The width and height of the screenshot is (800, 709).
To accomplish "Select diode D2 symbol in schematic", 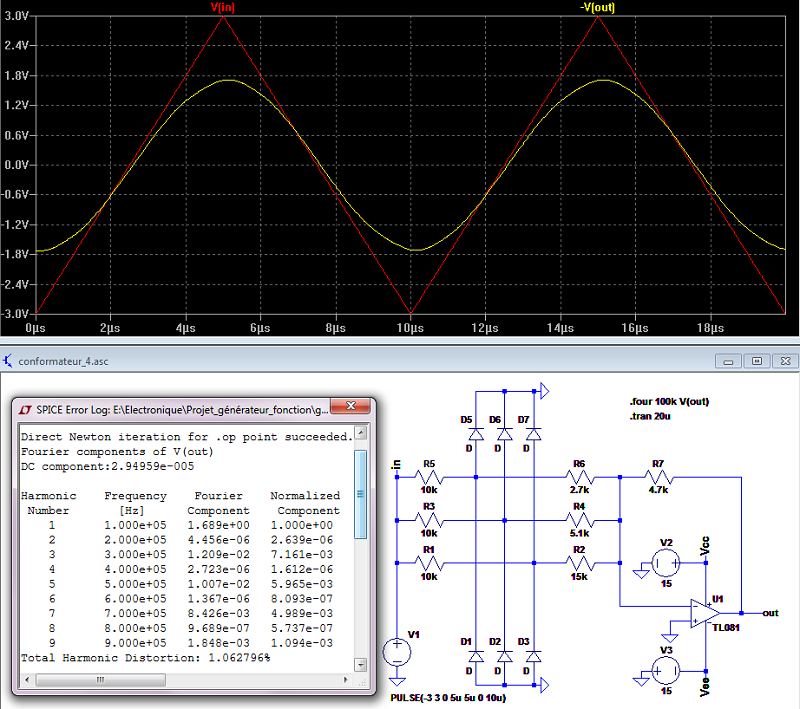I will [x=504, y=656].
